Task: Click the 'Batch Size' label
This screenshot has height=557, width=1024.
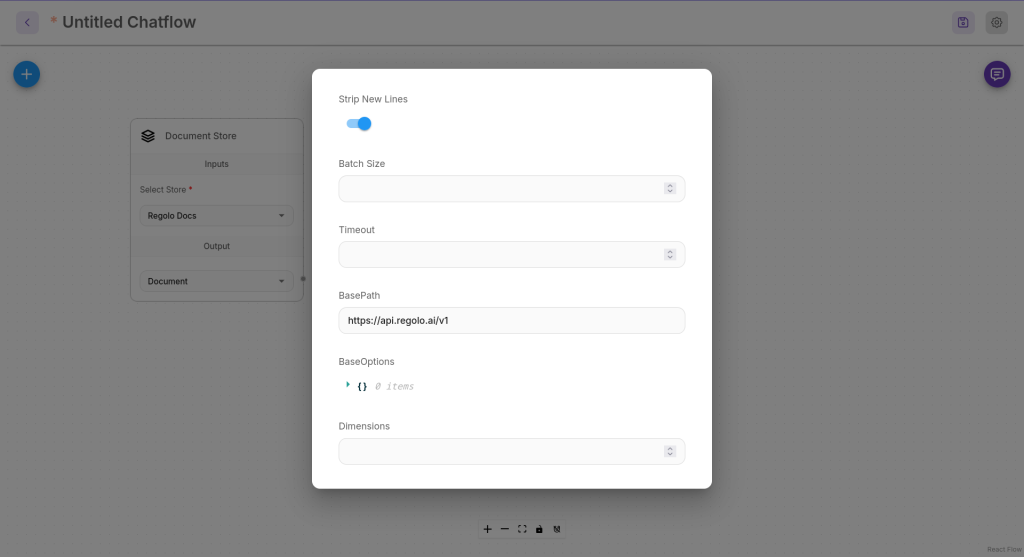Action: [x=362, y=164]
